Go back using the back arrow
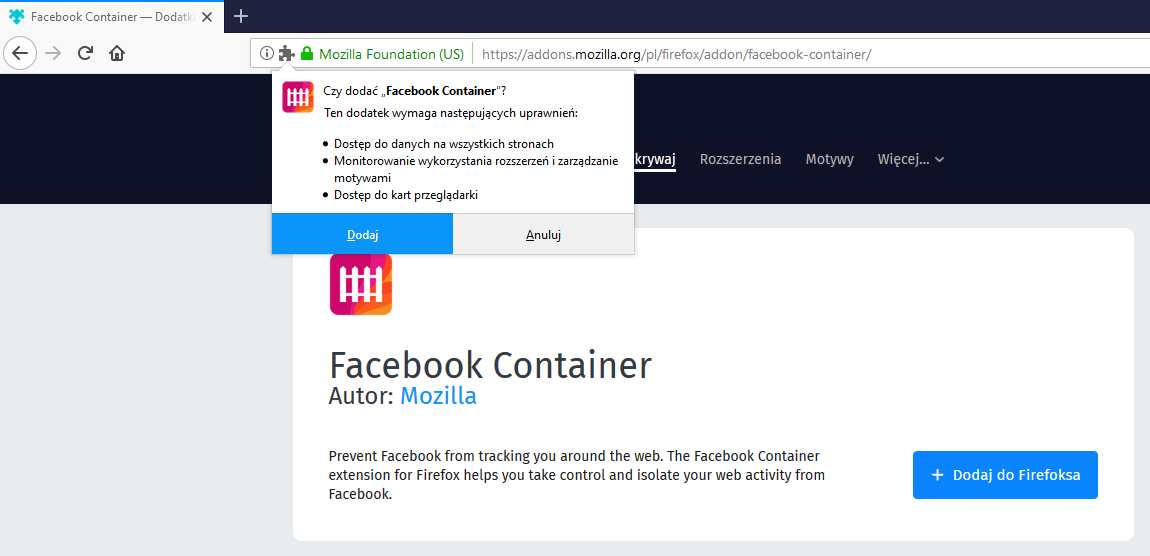The image size is (1150, 556). click(x=21, y=53)
